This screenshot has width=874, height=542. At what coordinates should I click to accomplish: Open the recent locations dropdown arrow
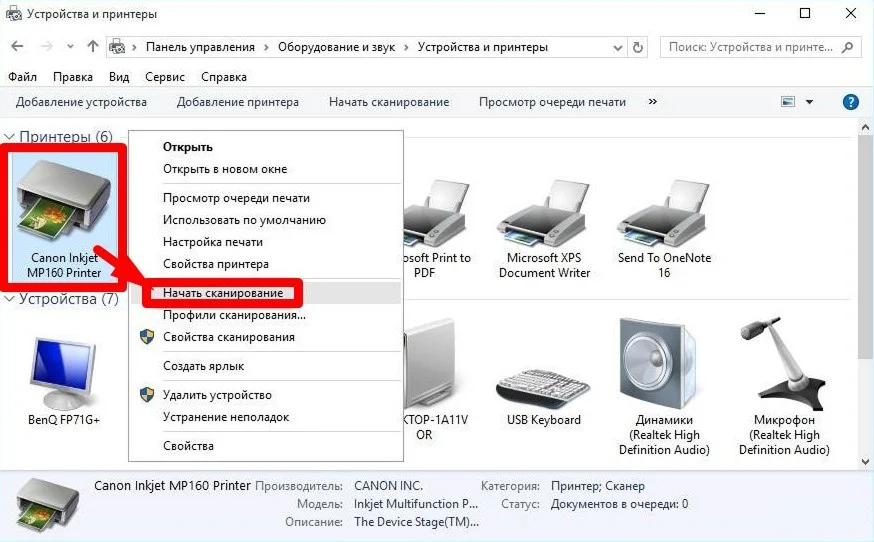pyautogui.click(x=70, y=47)
